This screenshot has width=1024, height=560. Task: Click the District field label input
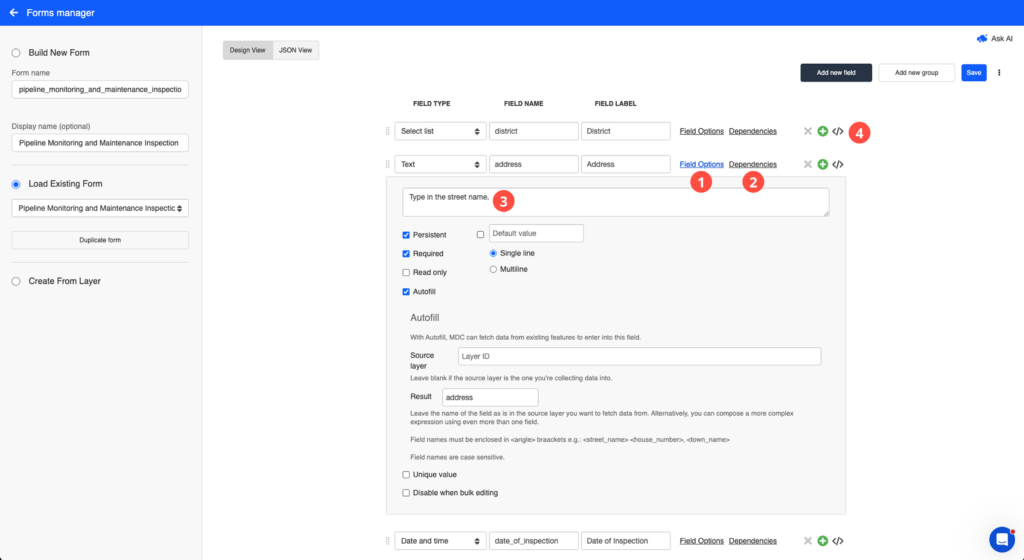click(x=626, y=131)
